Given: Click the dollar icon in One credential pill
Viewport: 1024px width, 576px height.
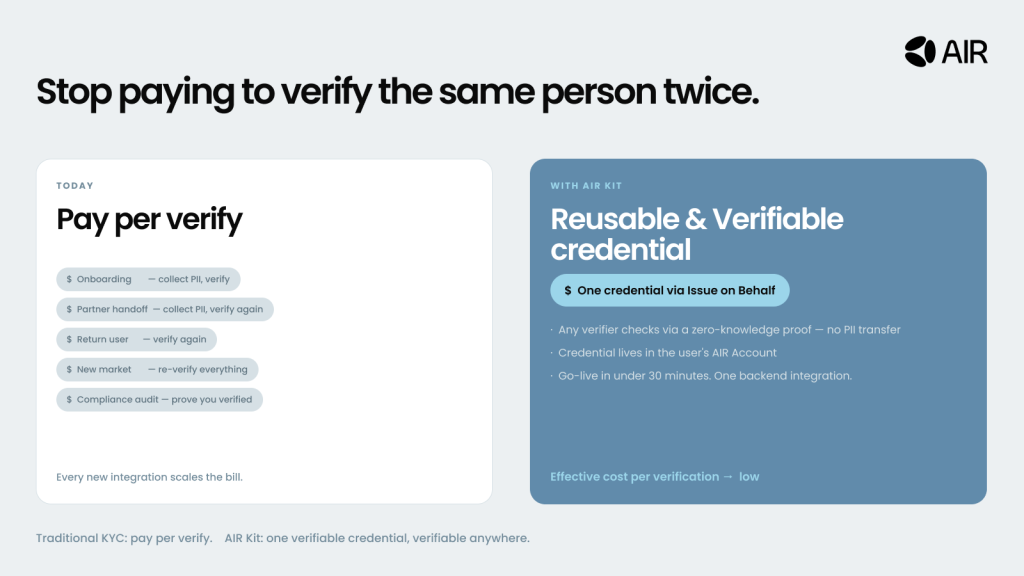Looking at the screenshot, I should point(568,291).
